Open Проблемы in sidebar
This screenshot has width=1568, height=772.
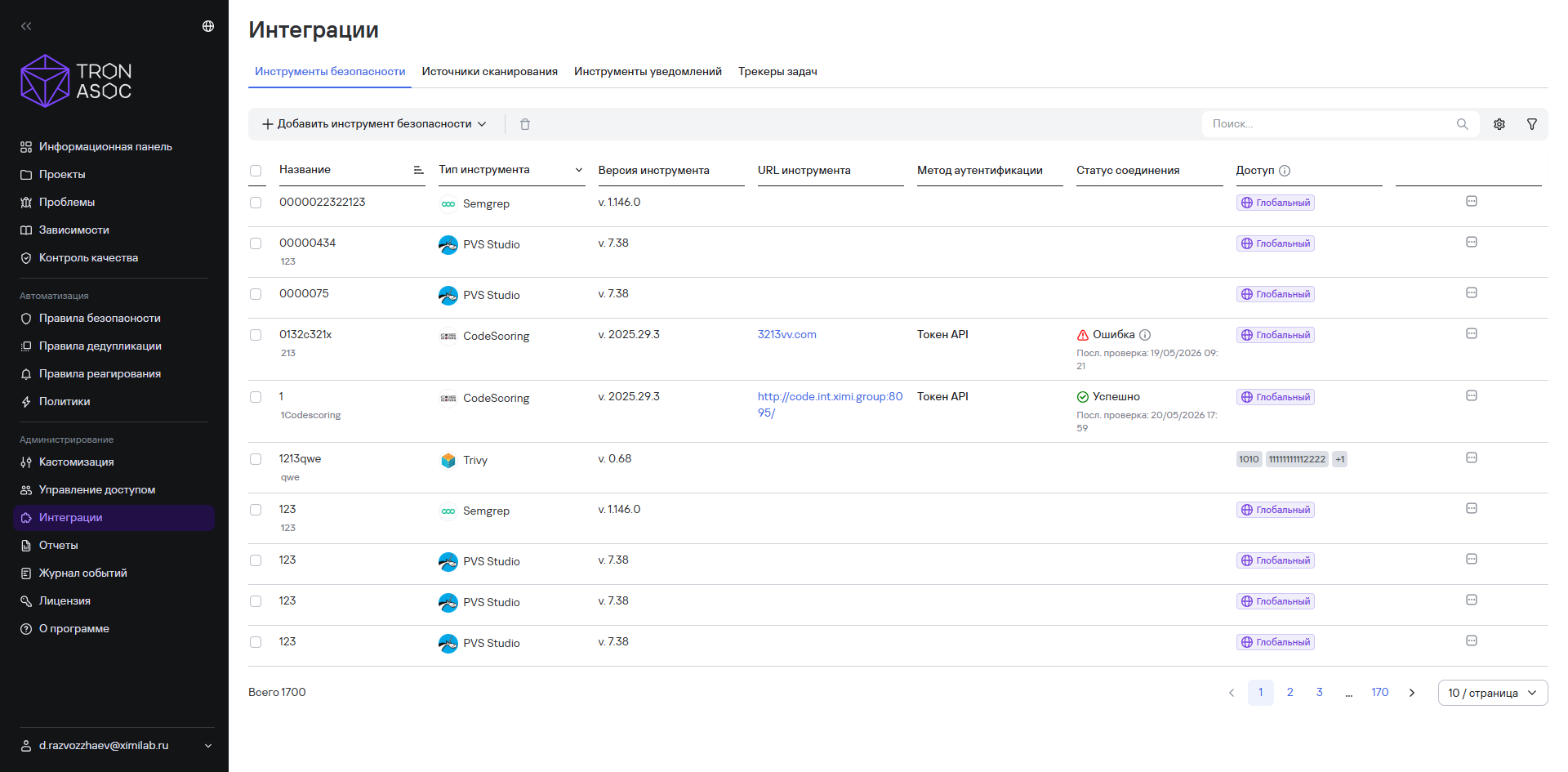[67, 203]
